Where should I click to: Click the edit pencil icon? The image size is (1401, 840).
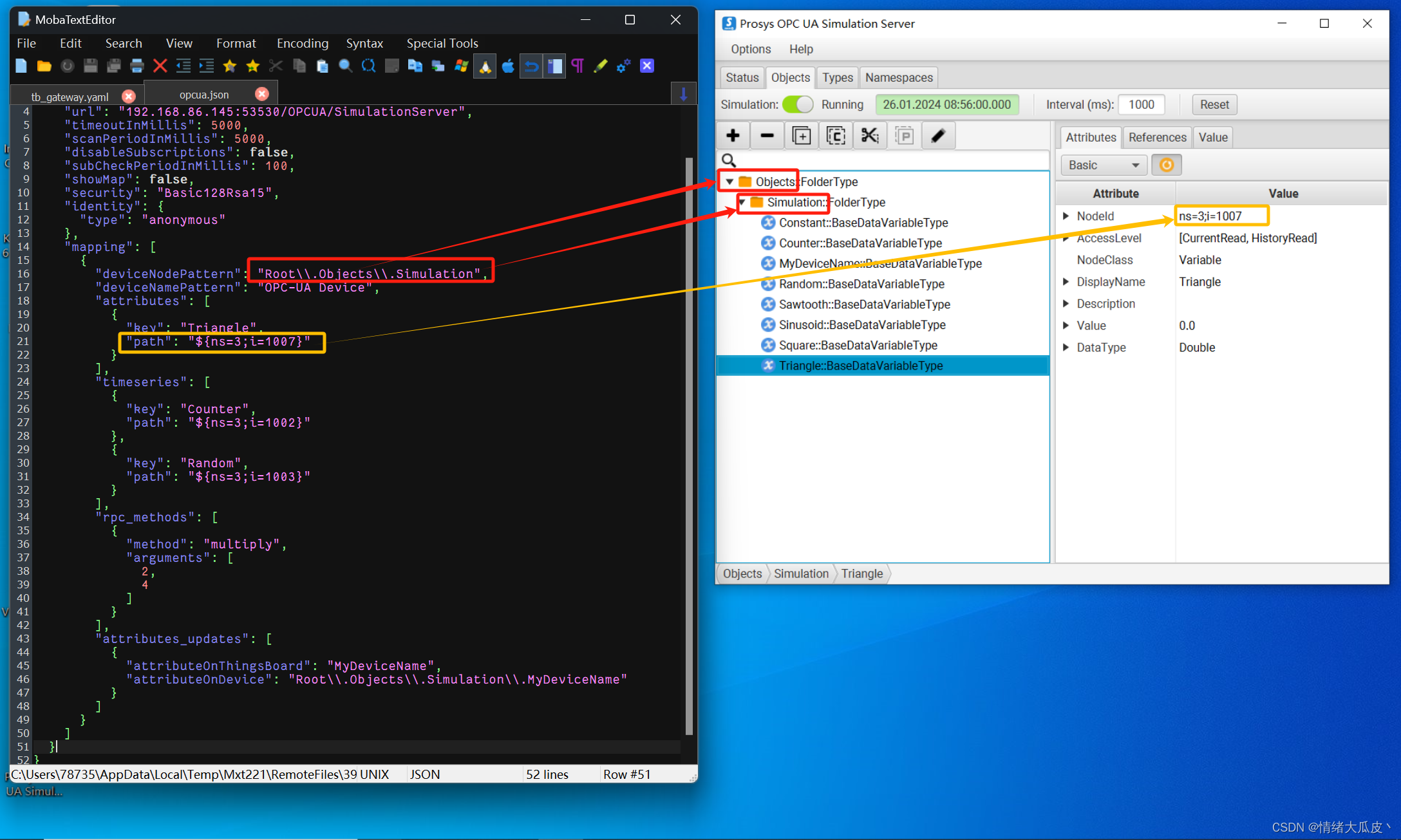coord(938,136)
